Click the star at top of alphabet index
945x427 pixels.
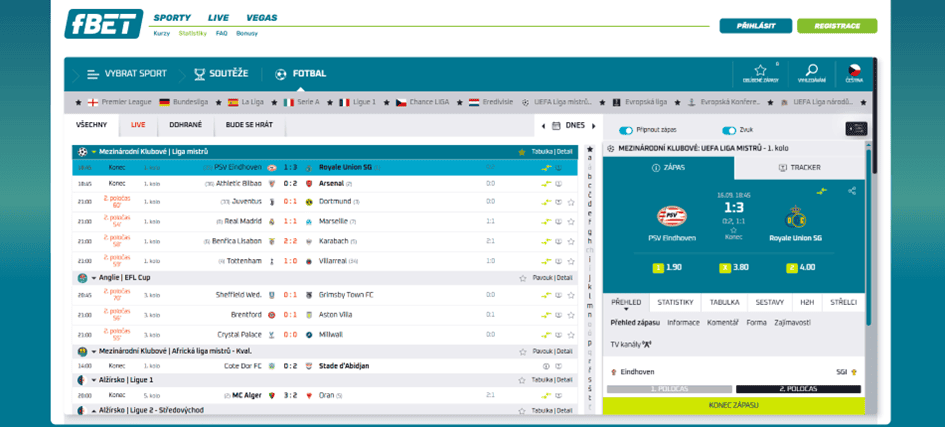click(589, 149)
